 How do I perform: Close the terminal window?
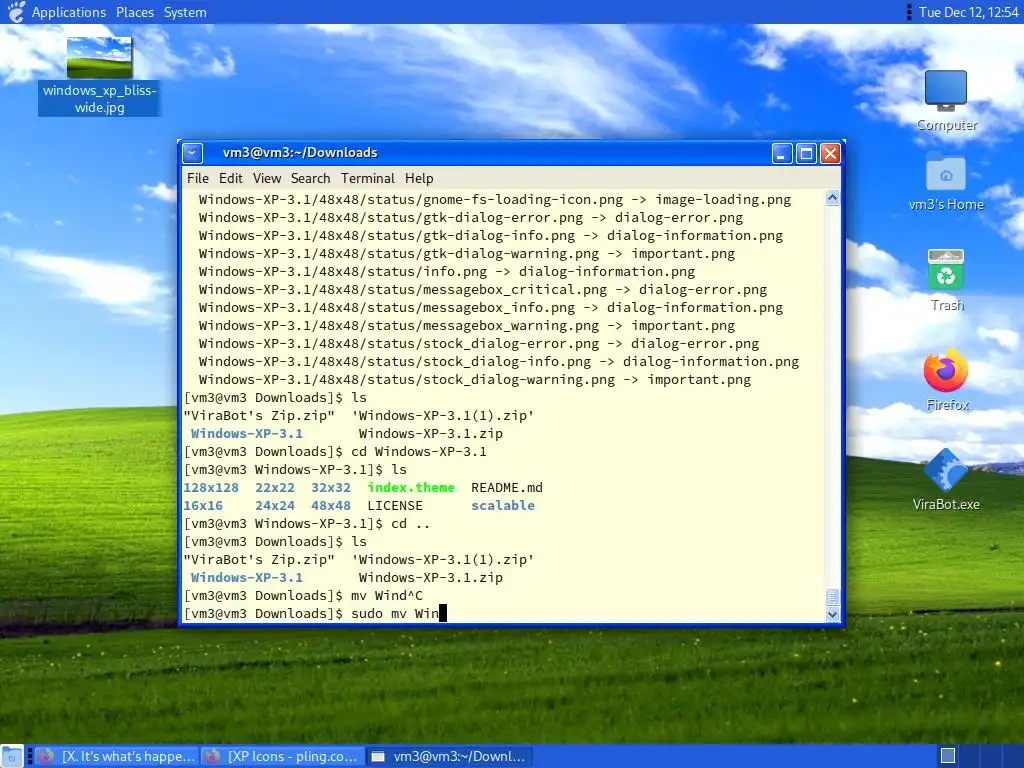pos(830,153)
